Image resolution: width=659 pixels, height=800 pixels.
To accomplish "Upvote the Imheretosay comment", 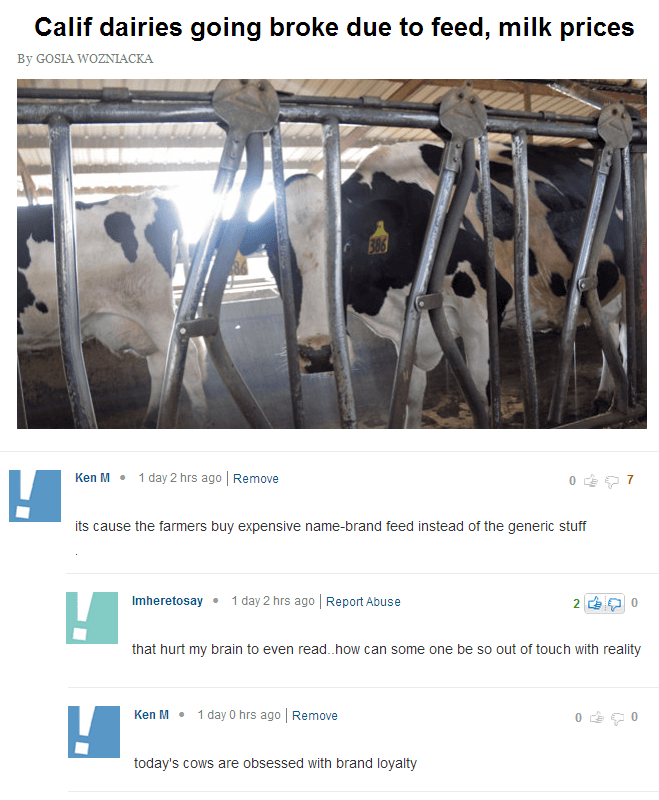I will pos(595,604).
